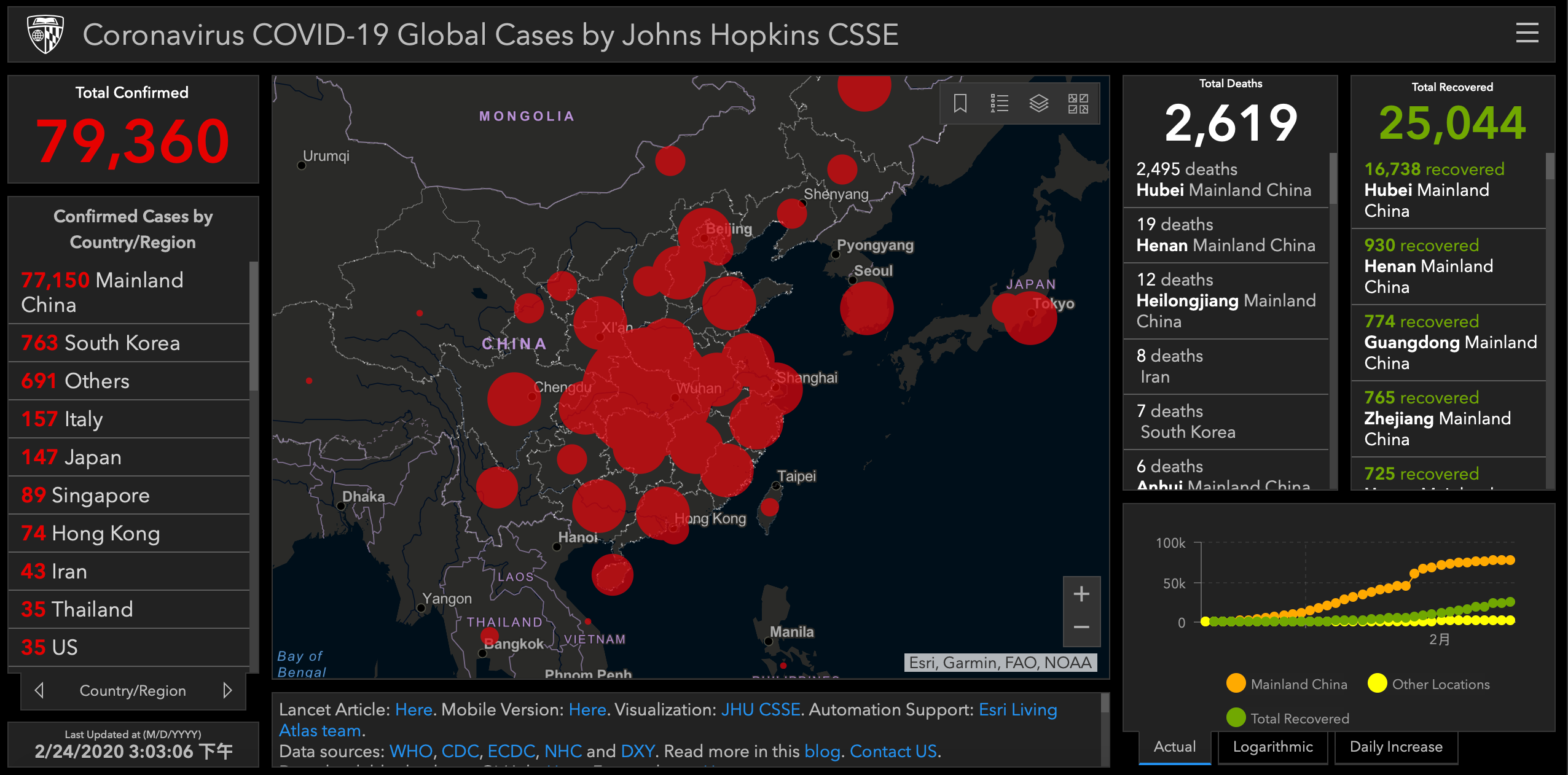The width and height of the screenshot is (1568, 775).
Task: Open the map bookmarks tool
Action: point(960,103)
